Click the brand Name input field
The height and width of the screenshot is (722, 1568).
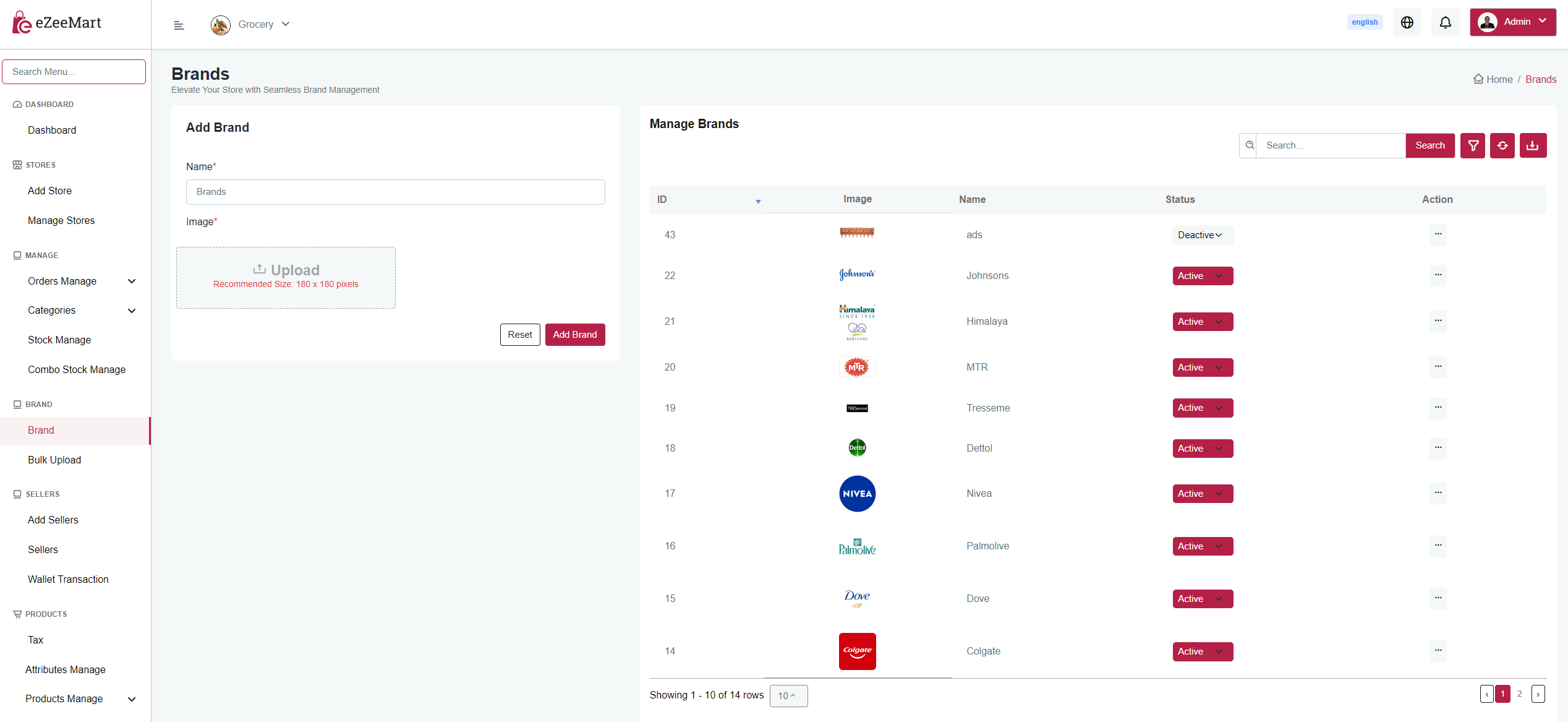coord(395,192)
